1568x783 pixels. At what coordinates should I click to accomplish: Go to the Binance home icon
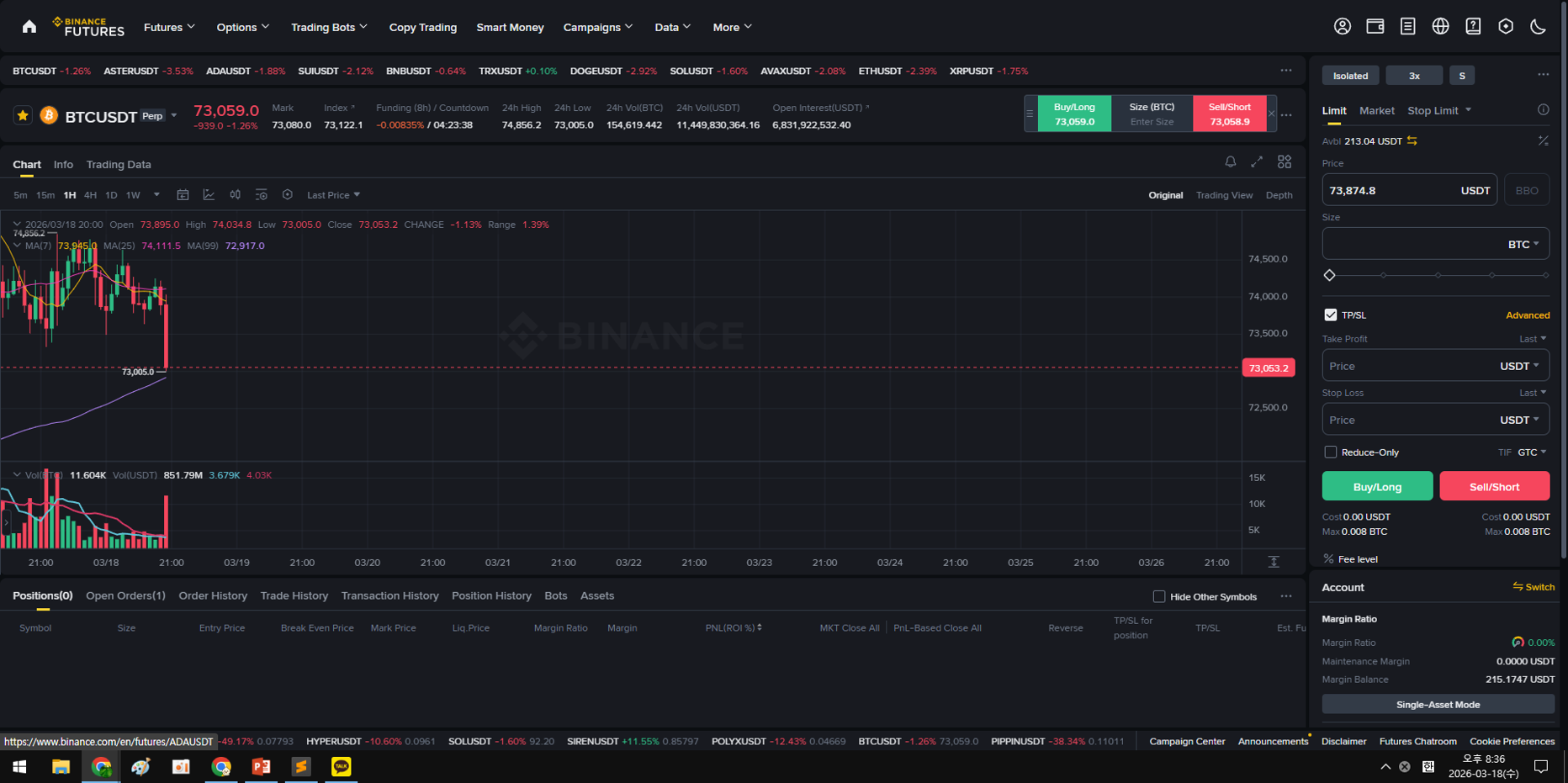tap(29, 27)
